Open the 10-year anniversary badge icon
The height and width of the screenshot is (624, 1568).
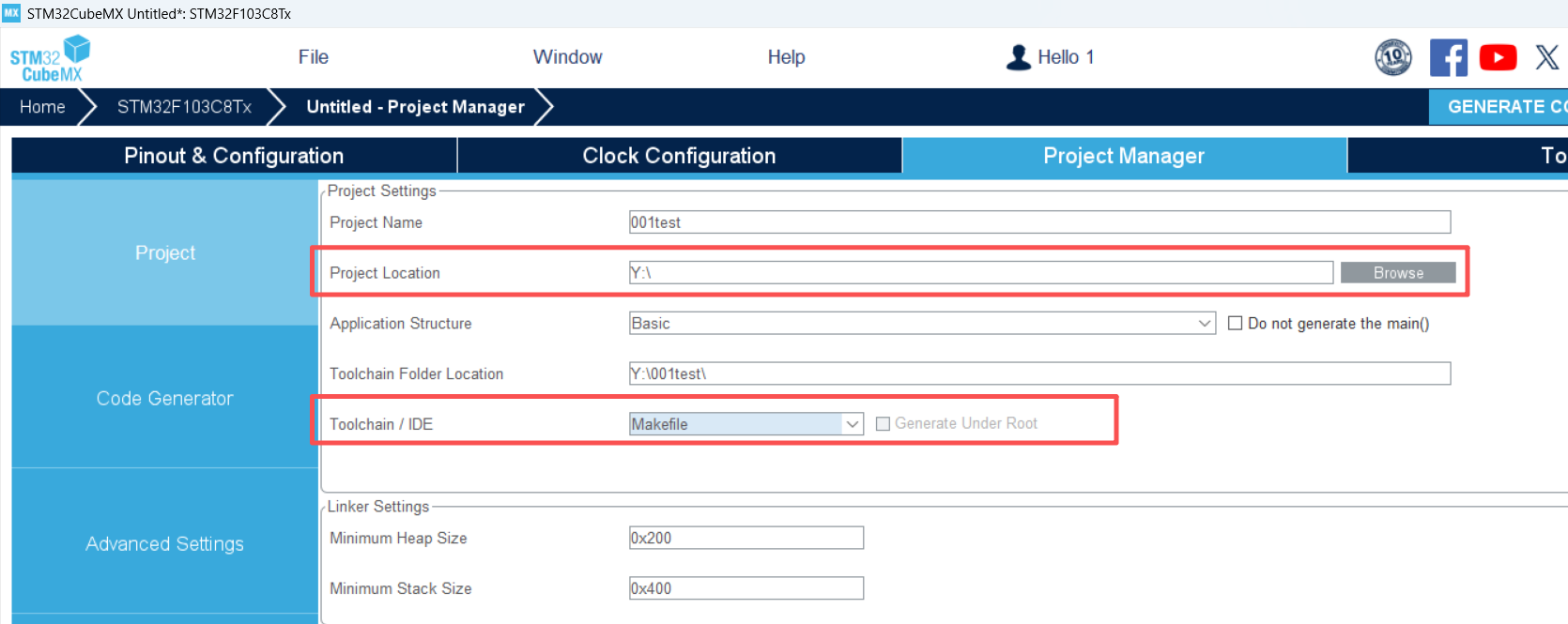tap(1393, 57)
